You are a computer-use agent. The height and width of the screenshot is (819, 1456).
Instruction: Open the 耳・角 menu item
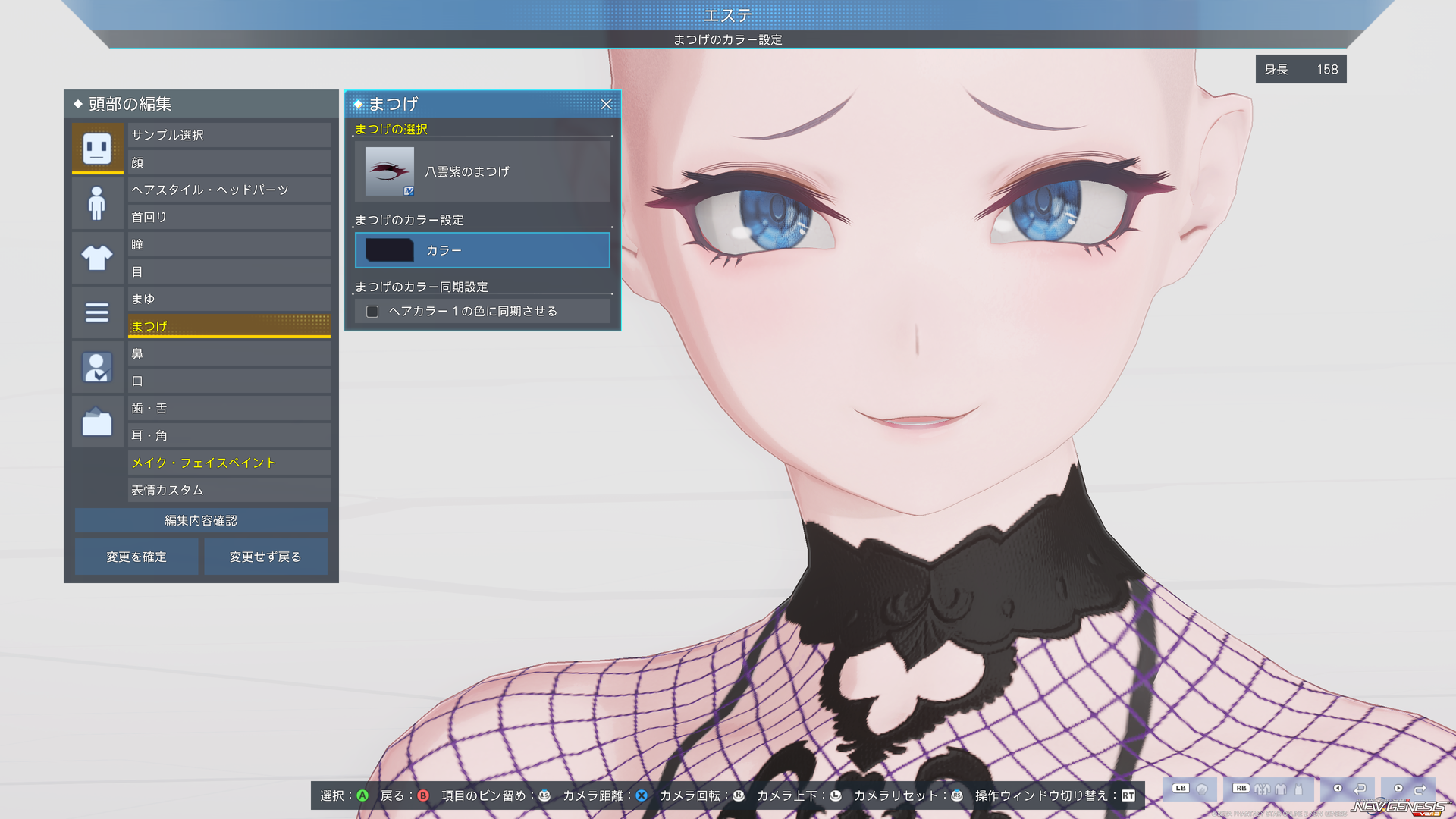coord(229,435)
